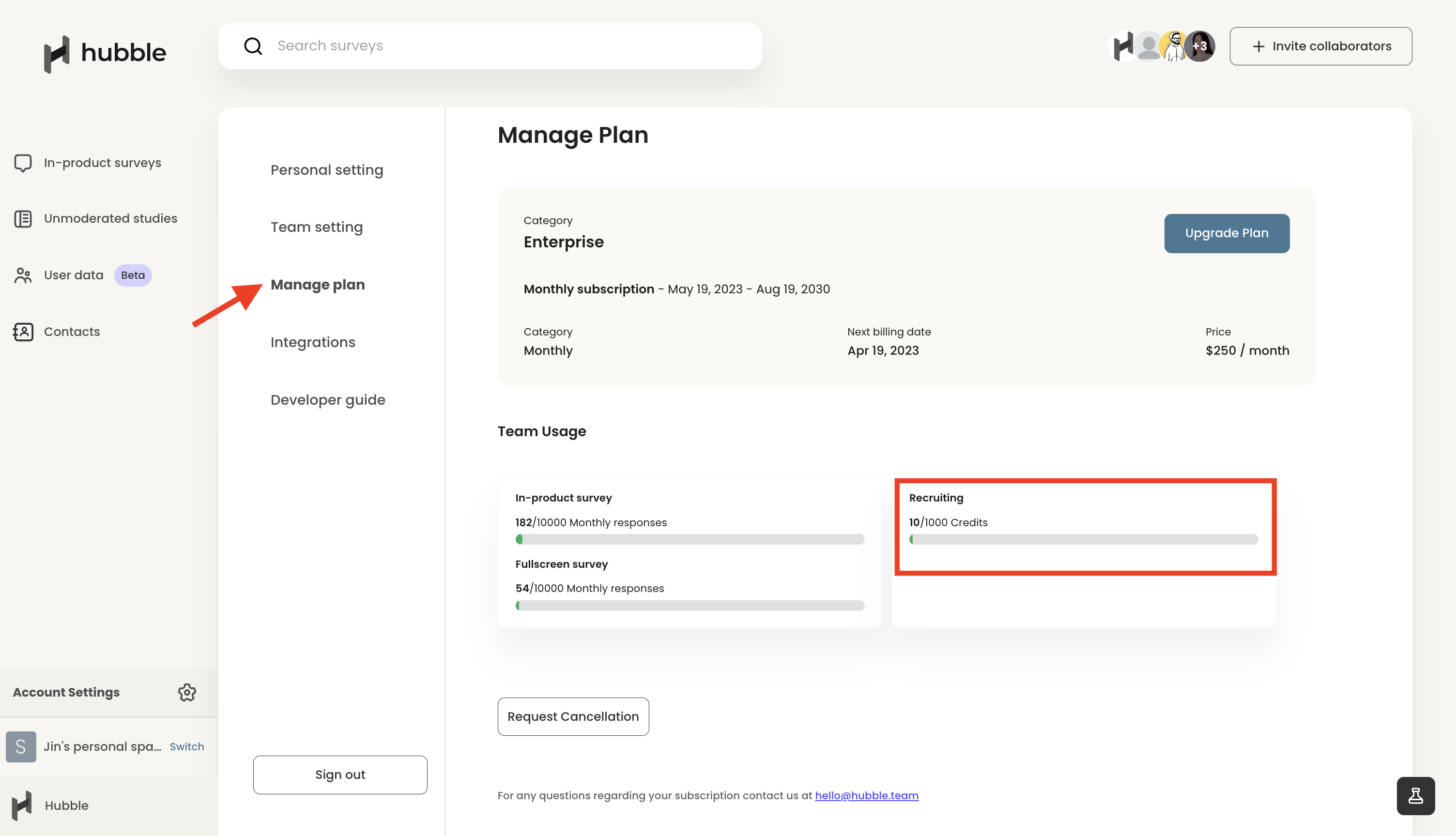Click Jin's personal space workspace name
Viewport: 1456px width, 836px height.
pos(103,746)
